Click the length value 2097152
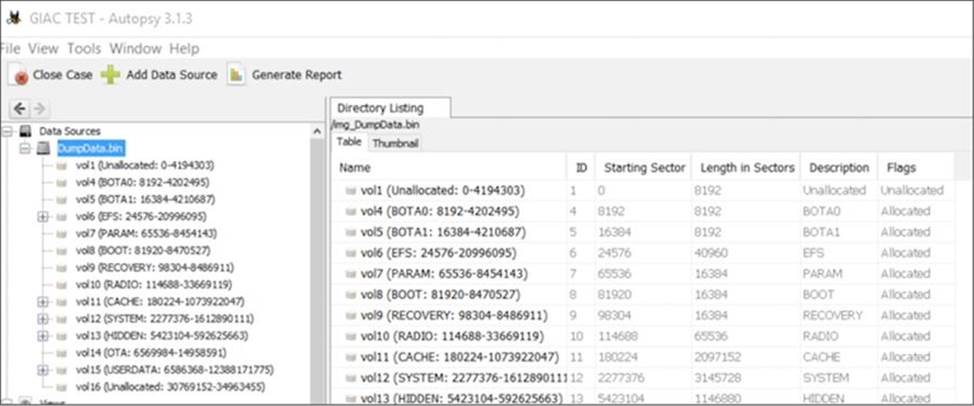Viewport: 974px width, 406px height. 717,358
